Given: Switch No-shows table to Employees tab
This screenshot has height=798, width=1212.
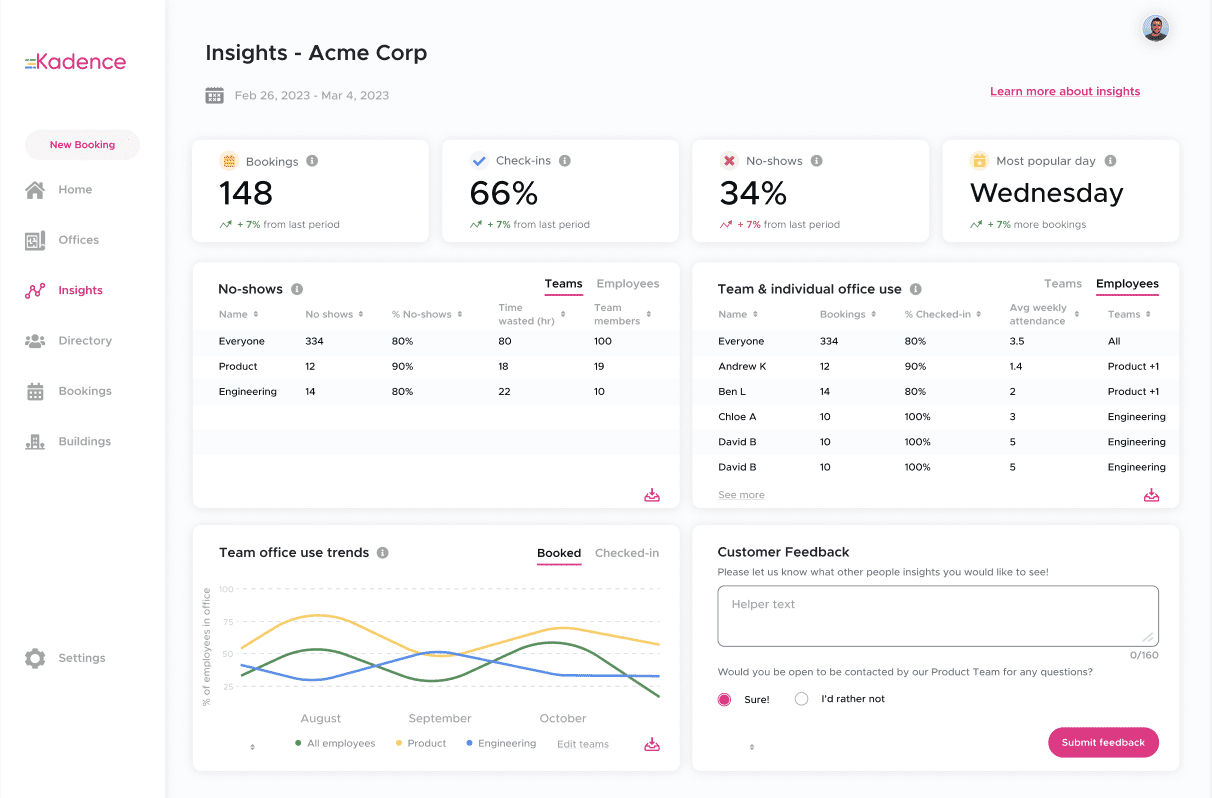Looking at the screenshot, I should coord(628,284).
